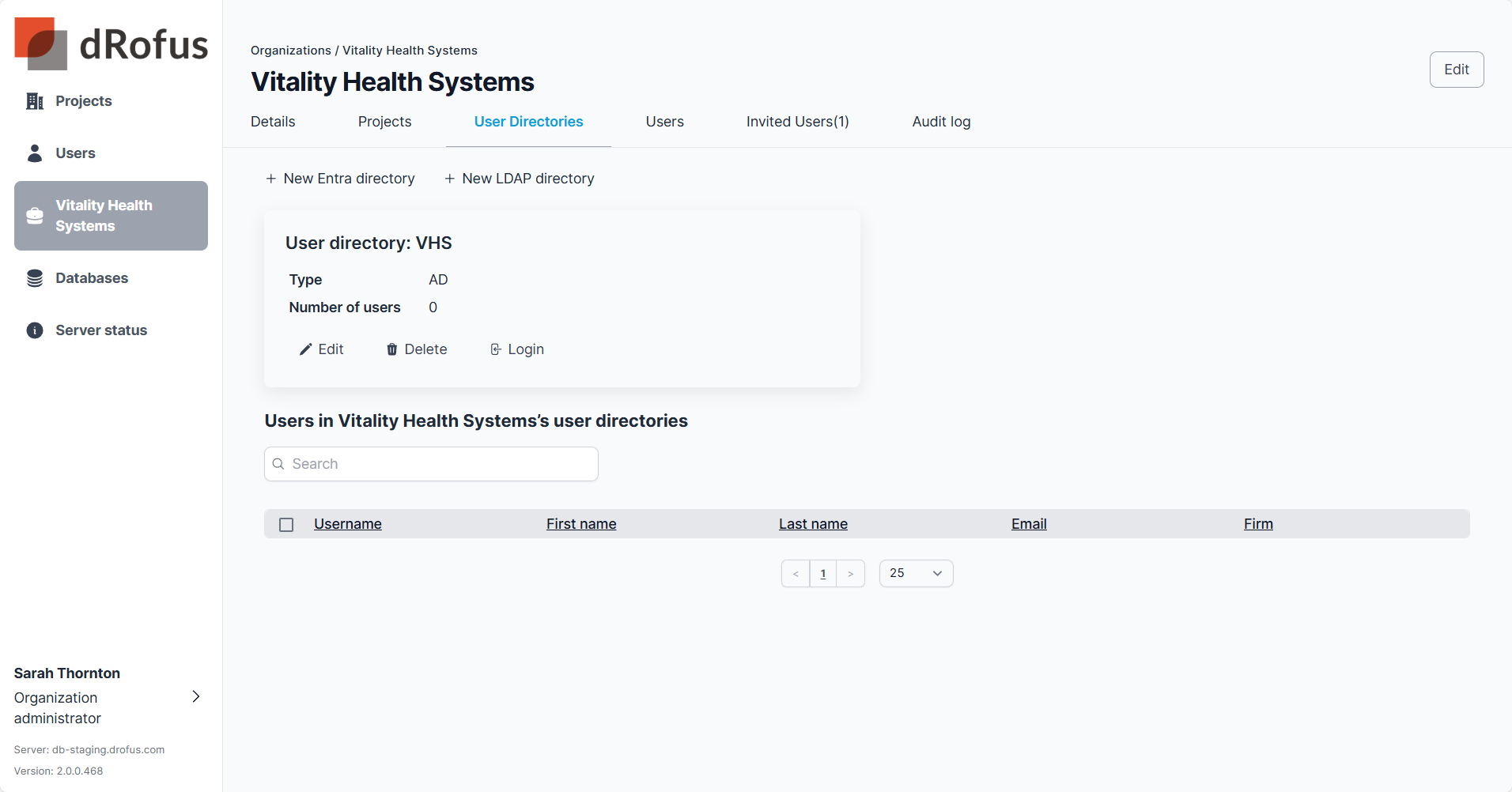Switch to the Invited Users(1) tab
The height and width of the screenshot is (792, 1512).
coord(797,122)
